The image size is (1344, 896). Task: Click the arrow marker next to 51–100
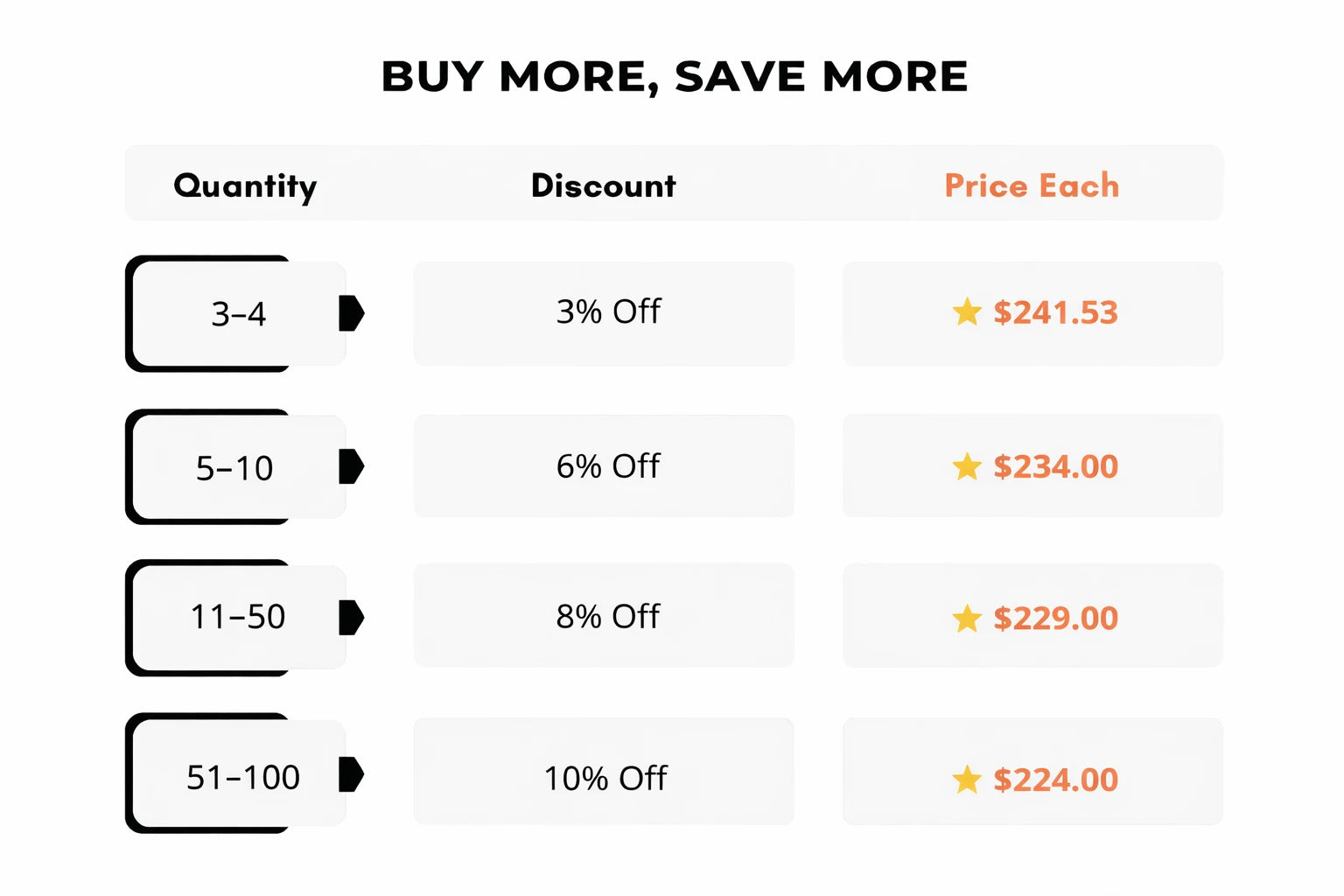[x=351, y=774]
